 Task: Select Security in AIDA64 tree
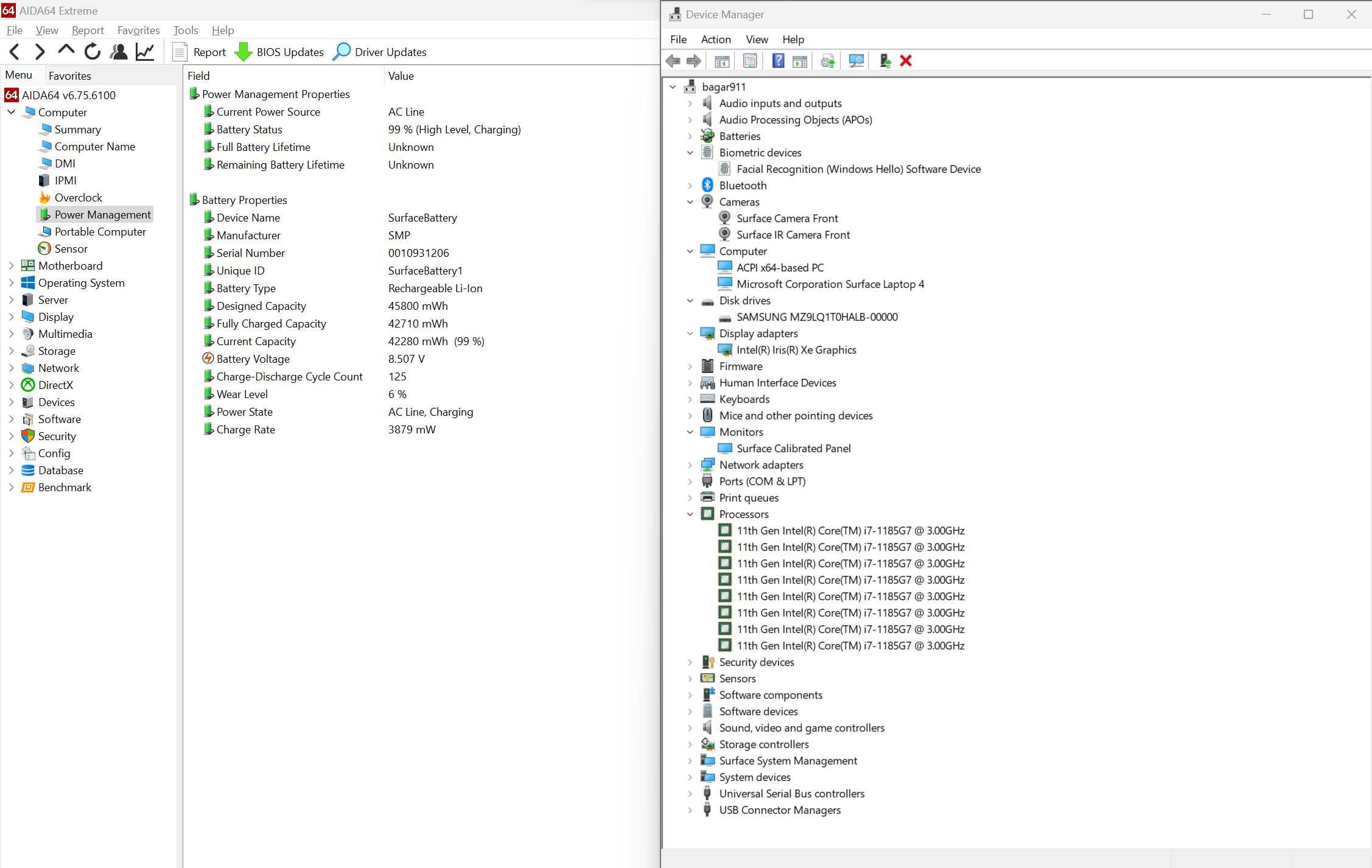tap(57, 436)
